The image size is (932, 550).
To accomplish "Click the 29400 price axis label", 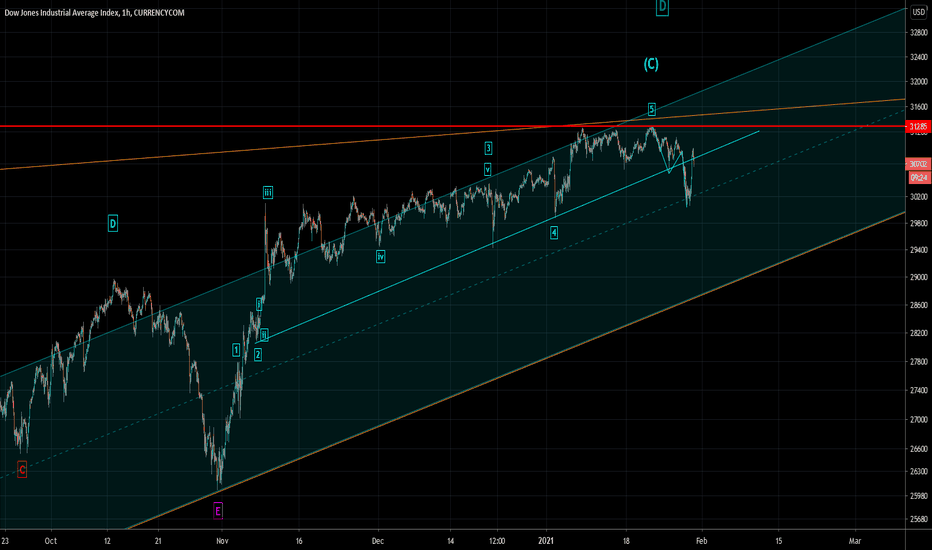I will coord(918,250).
